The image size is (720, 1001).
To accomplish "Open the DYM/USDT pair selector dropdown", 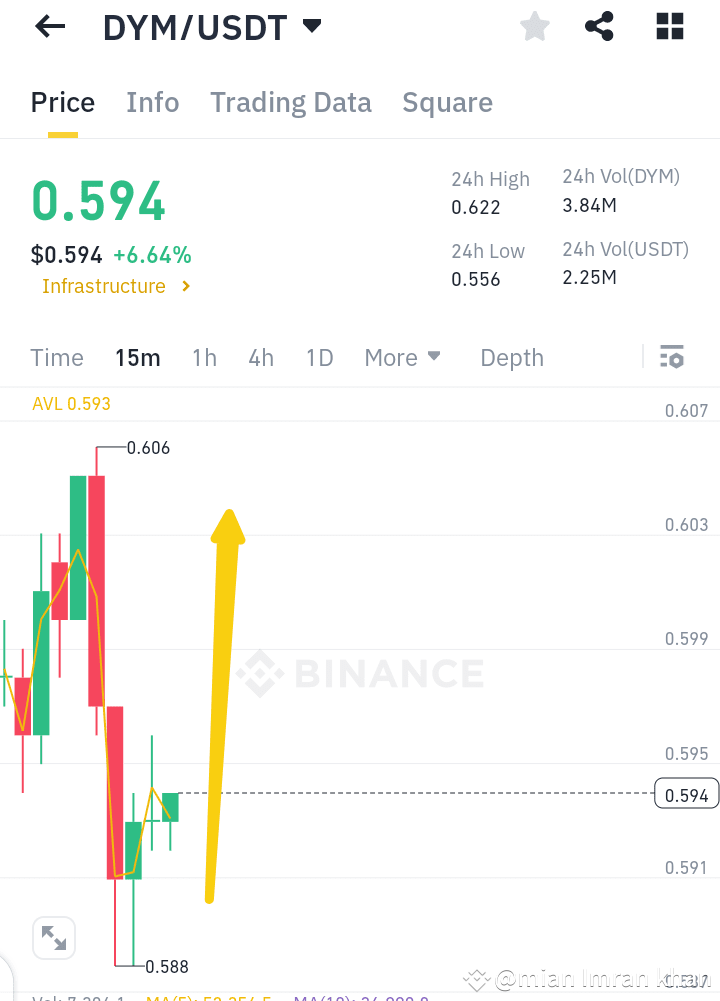I will tap(211, 27).
